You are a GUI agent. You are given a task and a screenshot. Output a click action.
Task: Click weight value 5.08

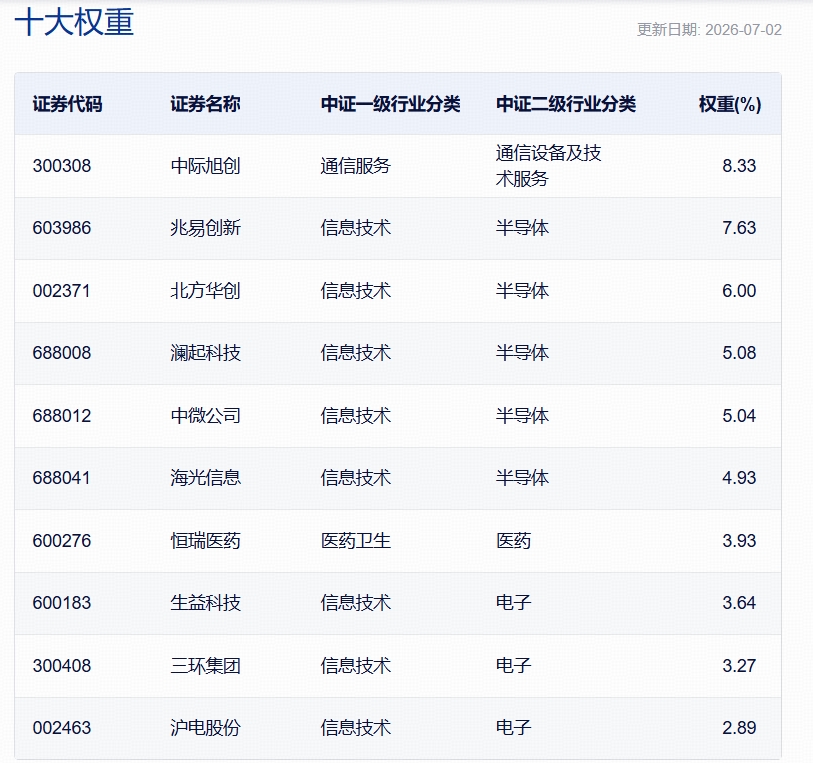(739, 353)
